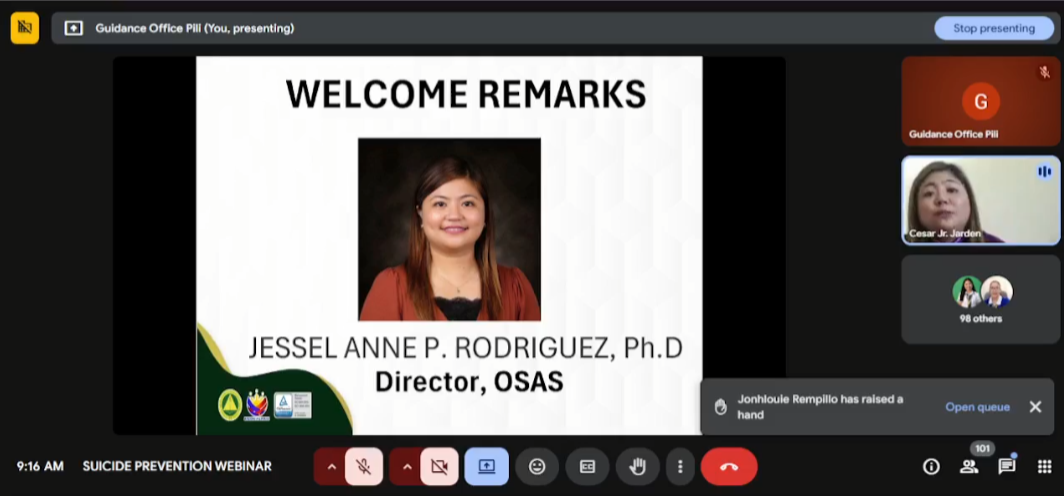Toggle the muted microphone button
The image size is (1064, 496).
click(x=364, y=466)
